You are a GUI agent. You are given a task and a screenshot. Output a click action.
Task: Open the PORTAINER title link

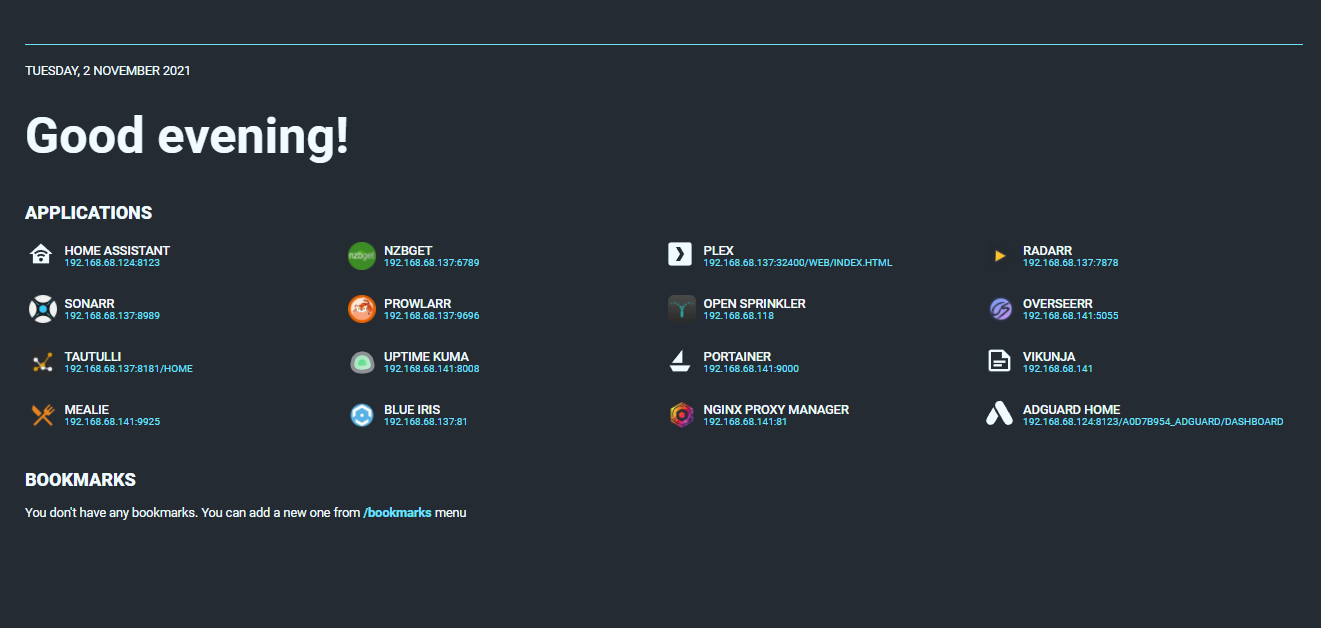click(x=737, y=357)
